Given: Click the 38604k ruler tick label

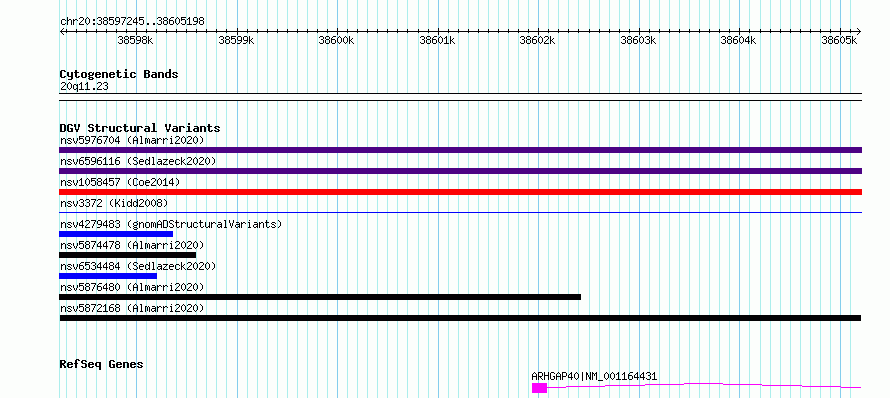Looking at the screenshot, I should [x=739, y=40].
